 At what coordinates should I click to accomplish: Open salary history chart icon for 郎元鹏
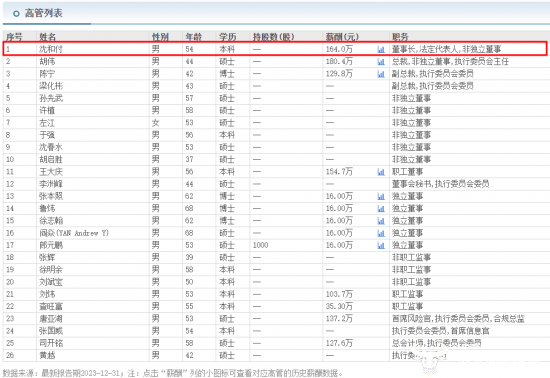coord(381,245)
